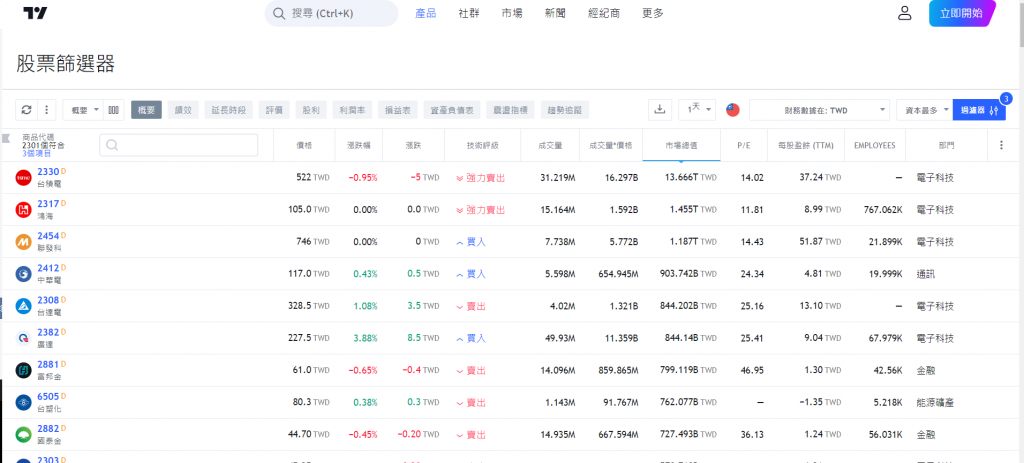Select the 股利 column tab

(310, 110)
